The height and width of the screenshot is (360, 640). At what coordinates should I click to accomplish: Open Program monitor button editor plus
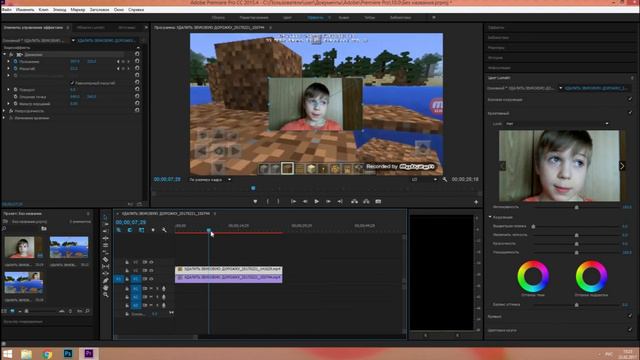476,202
